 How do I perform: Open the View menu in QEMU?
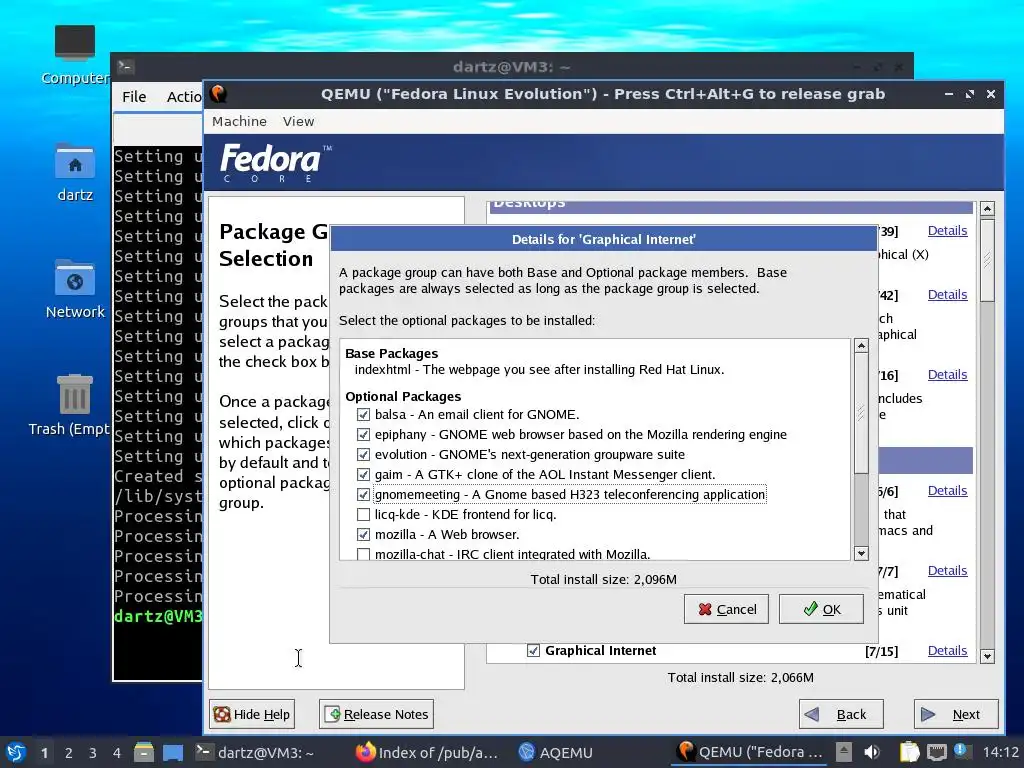(x=298, y=121)
